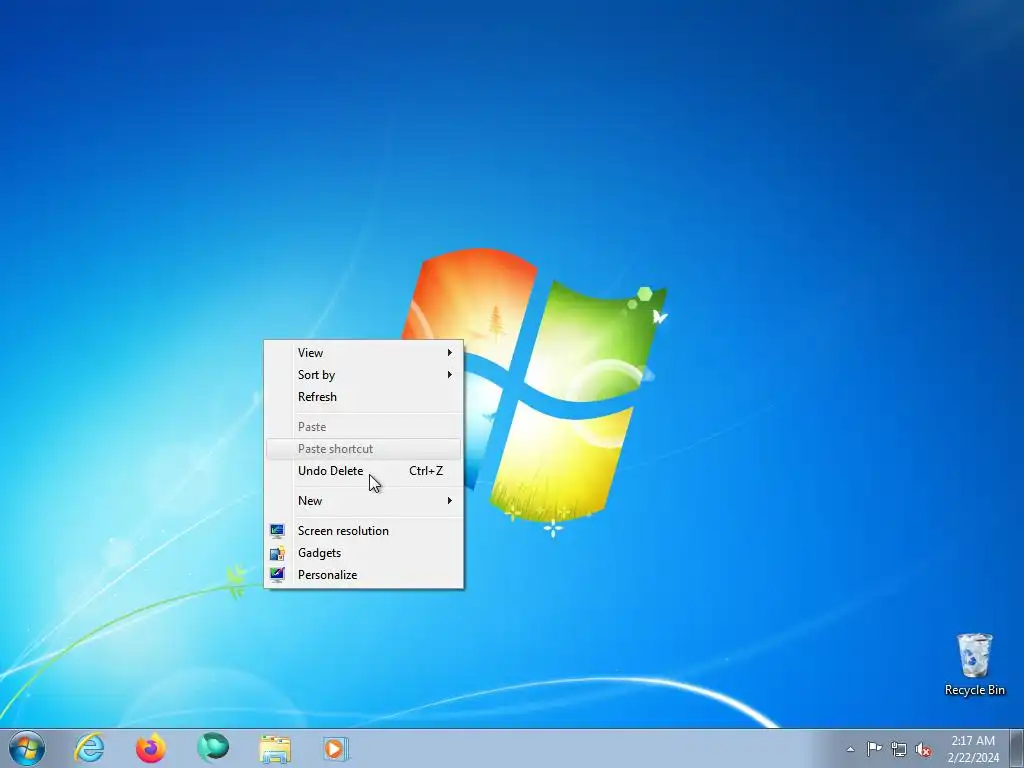
Task: Open Gadgets from the context menu
Action: [364, 553]
